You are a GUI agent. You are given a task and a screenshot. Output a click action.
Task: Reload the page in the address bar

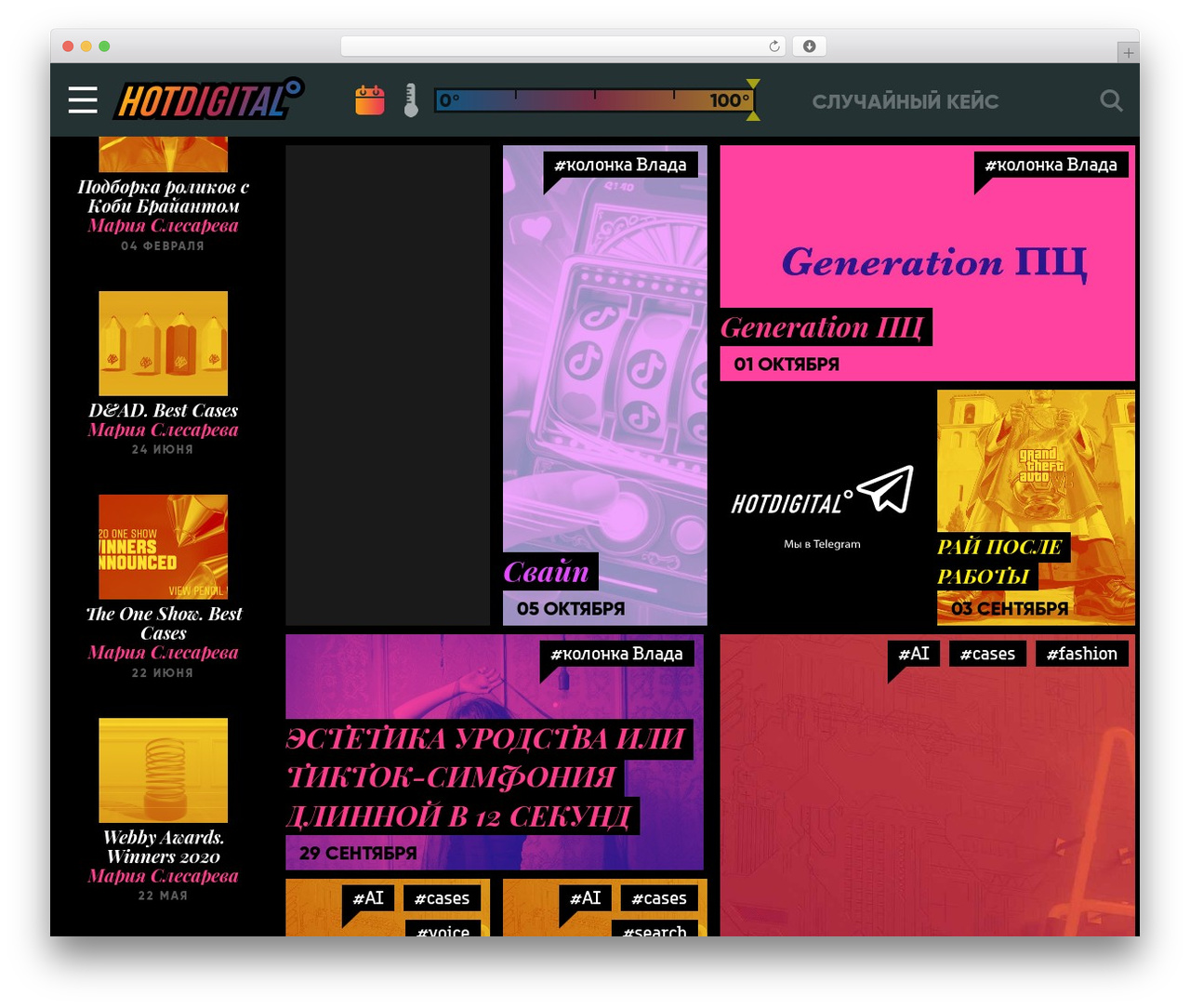(x=774, y=46)
